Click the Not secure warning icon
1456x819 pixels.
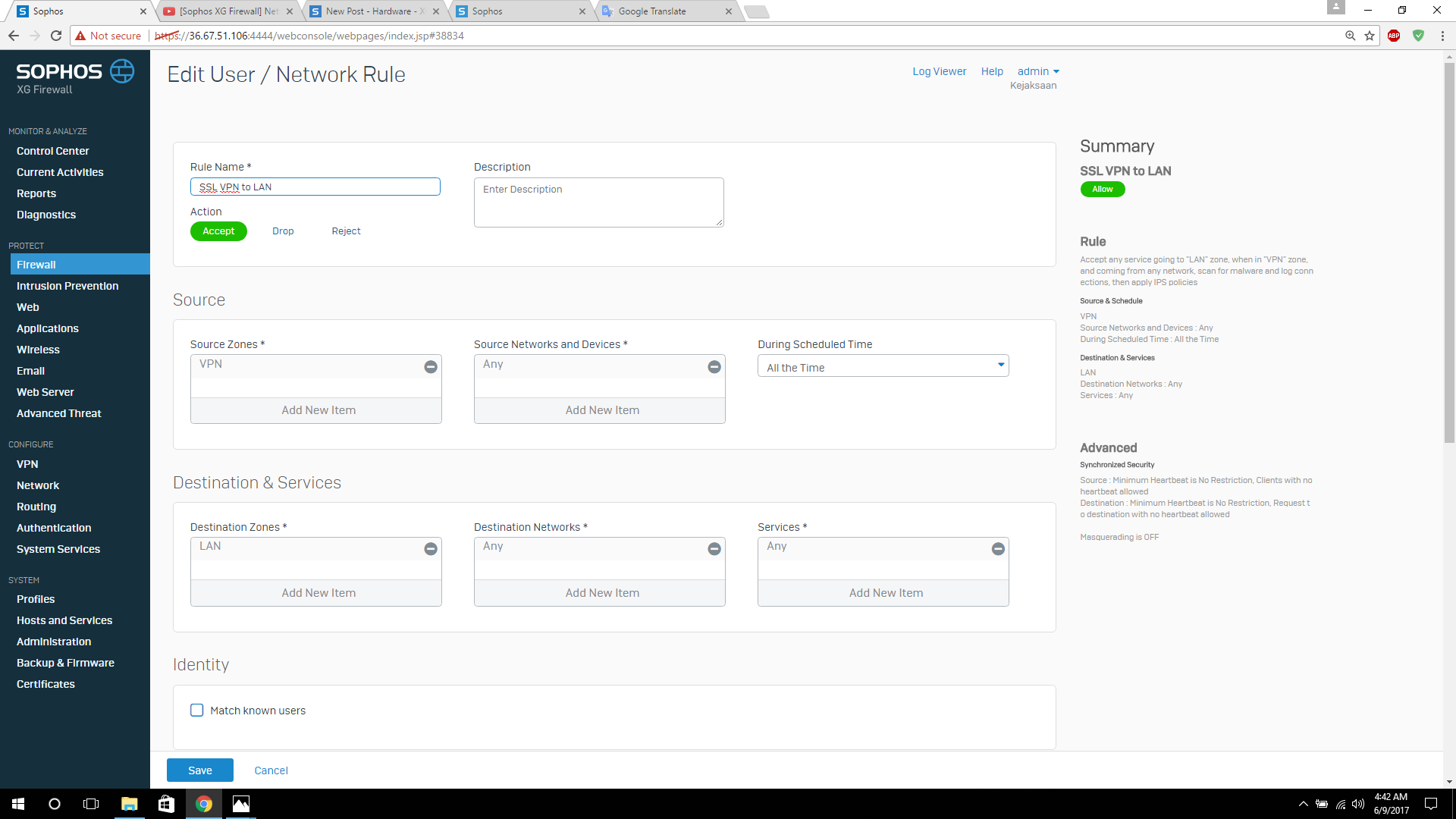point(80,36)
